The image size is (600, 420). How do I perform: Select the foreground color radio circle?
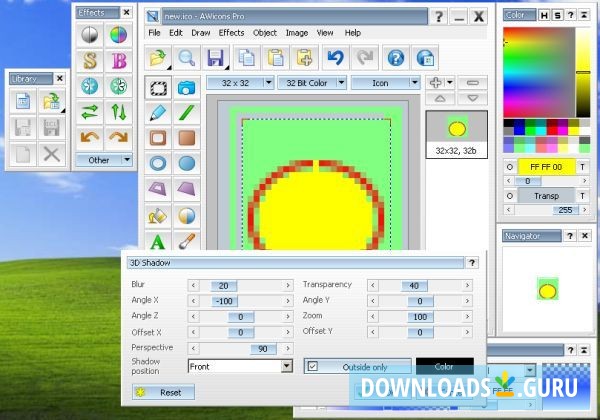point(510,167)
